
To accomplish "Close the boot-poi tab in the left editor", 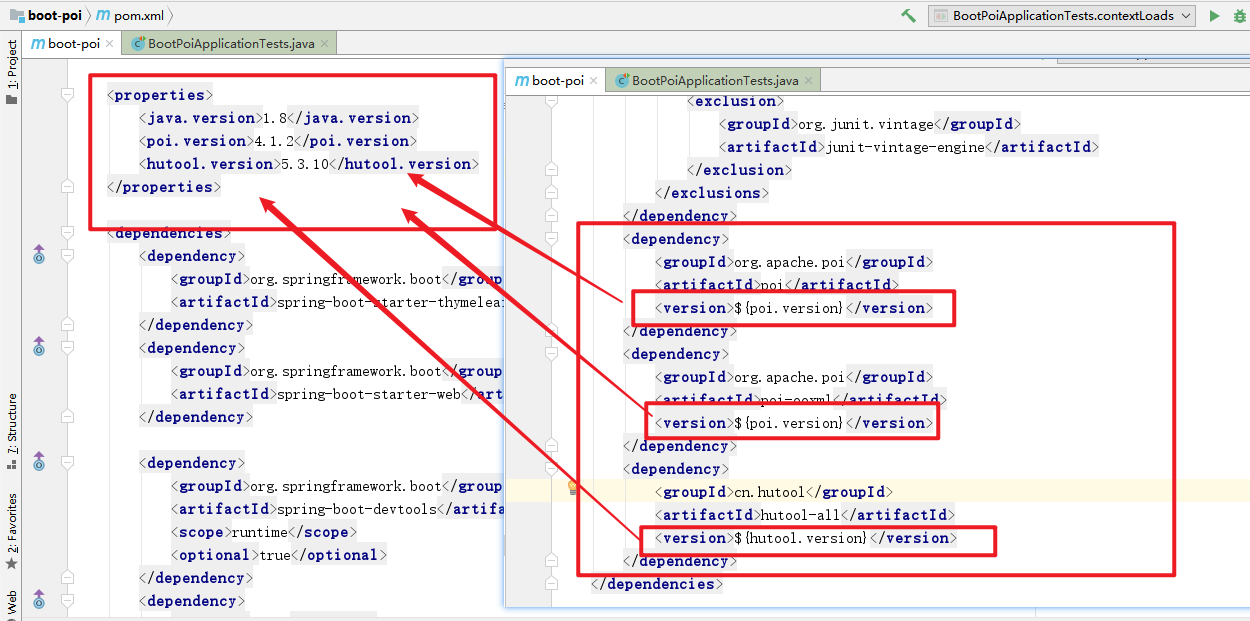I will click(110, 44).
